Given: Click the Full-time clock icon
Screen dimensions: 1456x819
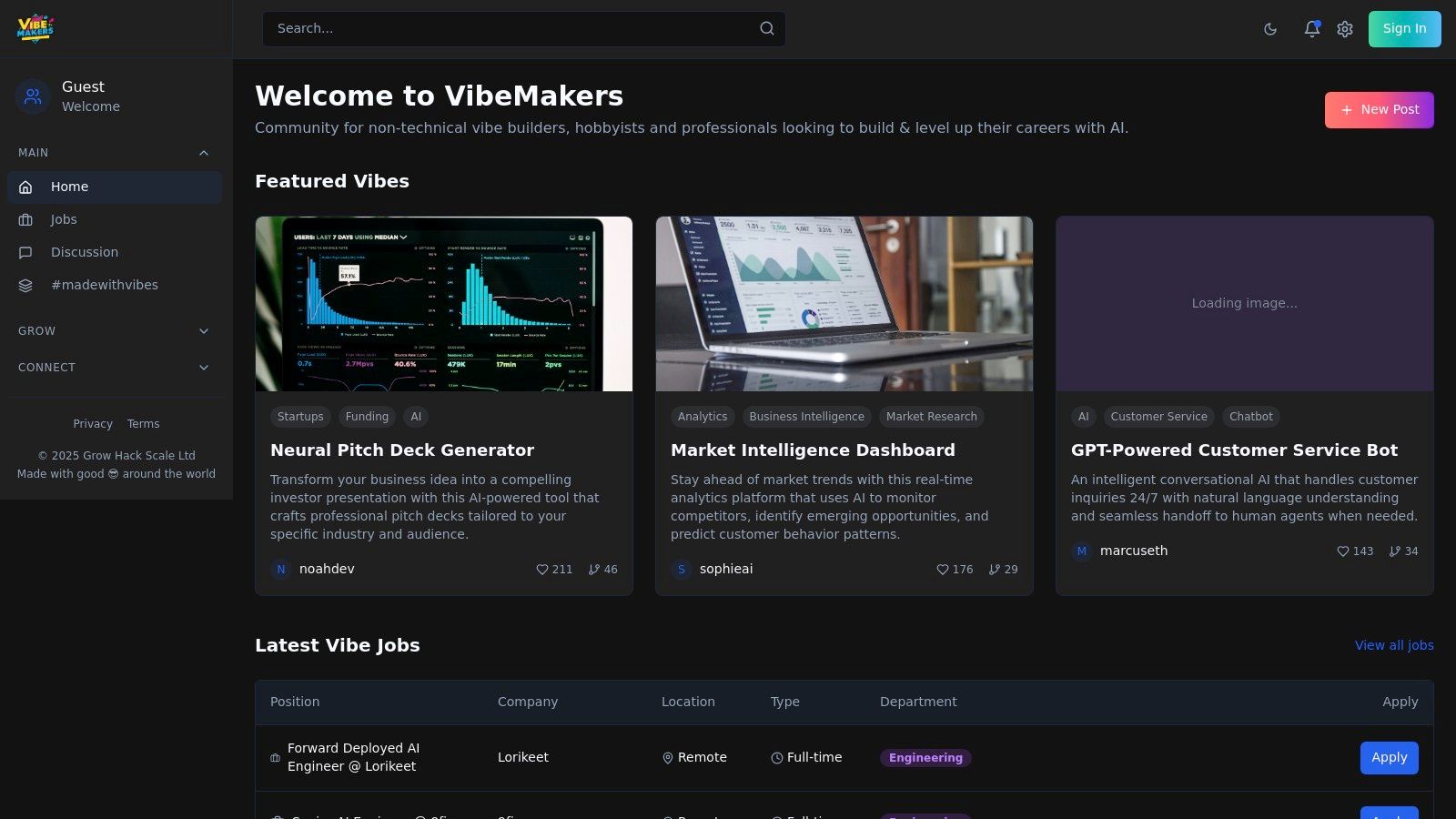Looking at the screenshot, I should tap(777, 758).
